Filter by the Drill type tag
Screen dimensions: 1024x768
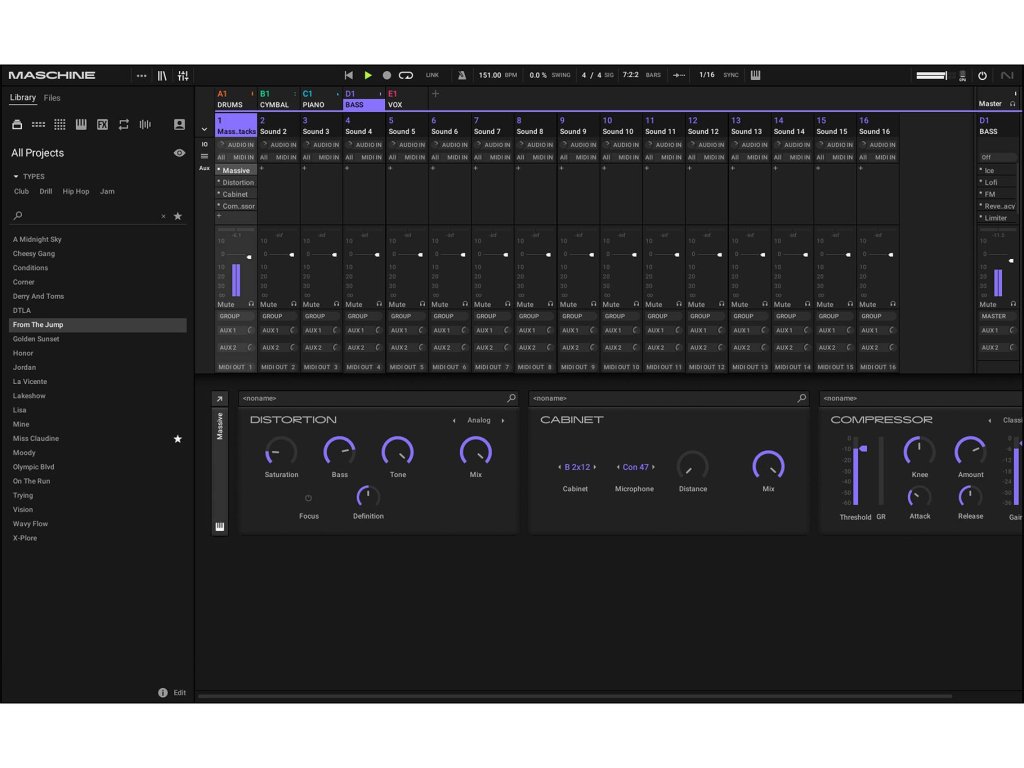coord(46,191)
